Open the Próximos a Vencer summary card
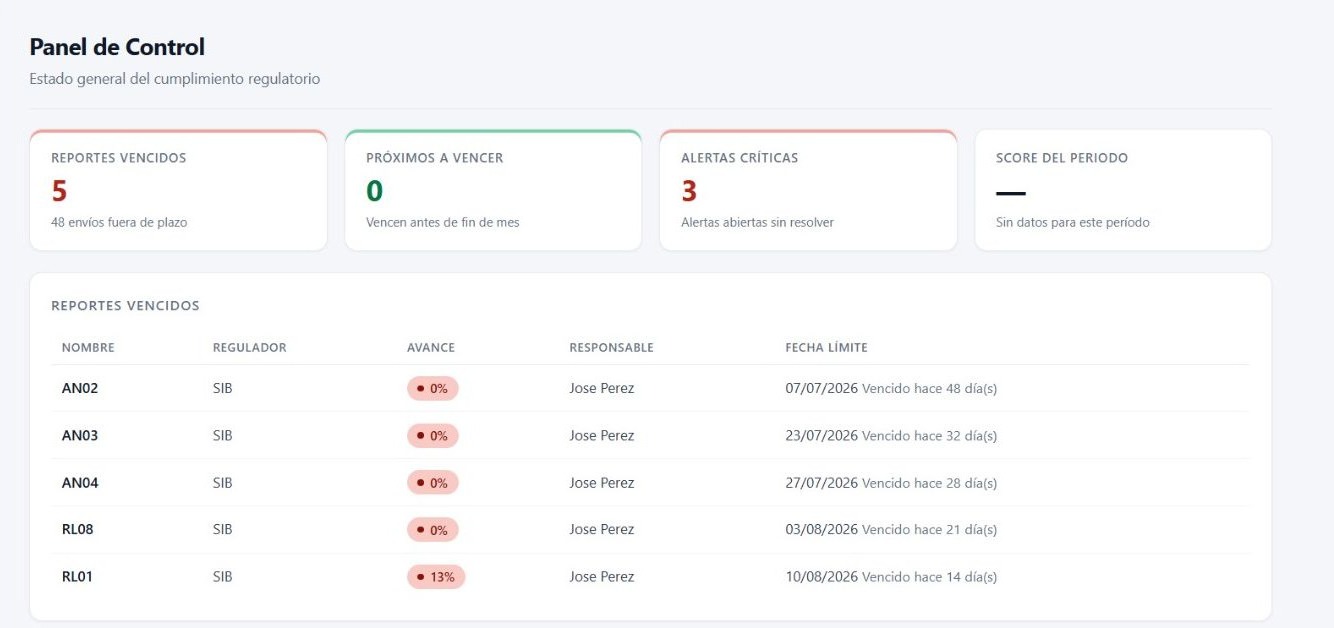Viewport: 1334px width, 628px height. click(x=493, y=190)
